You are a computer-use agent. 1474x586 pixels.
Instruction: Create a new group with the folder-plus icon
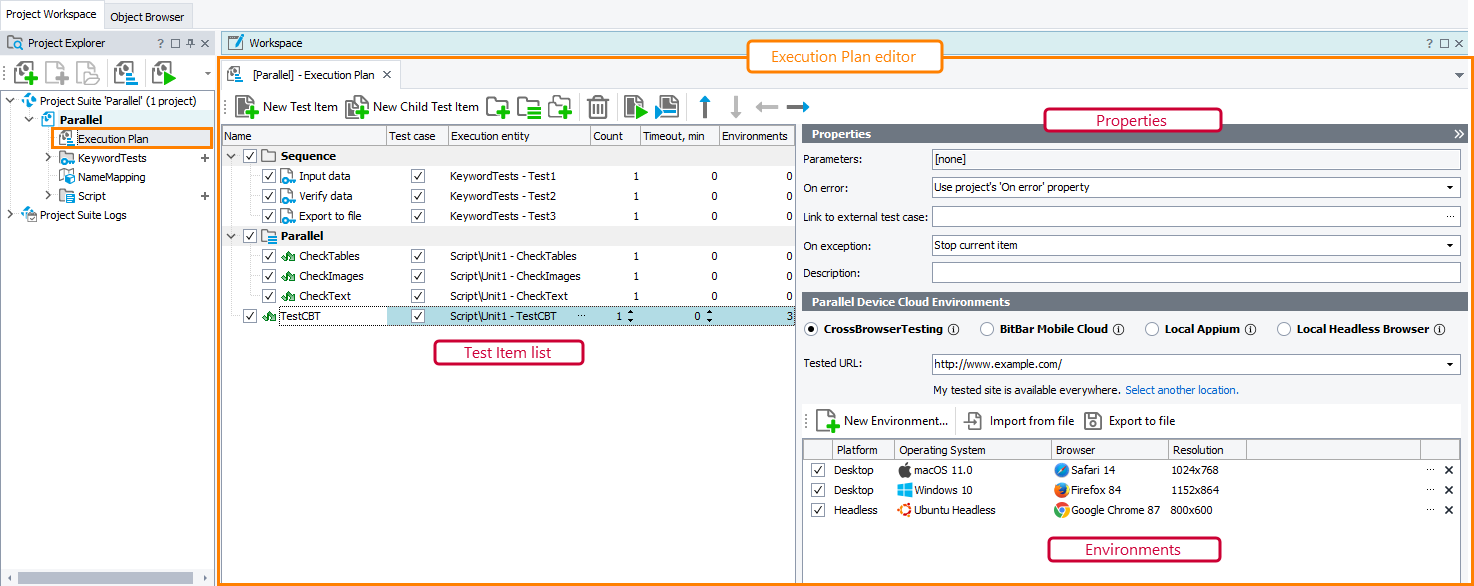[498, 107]
